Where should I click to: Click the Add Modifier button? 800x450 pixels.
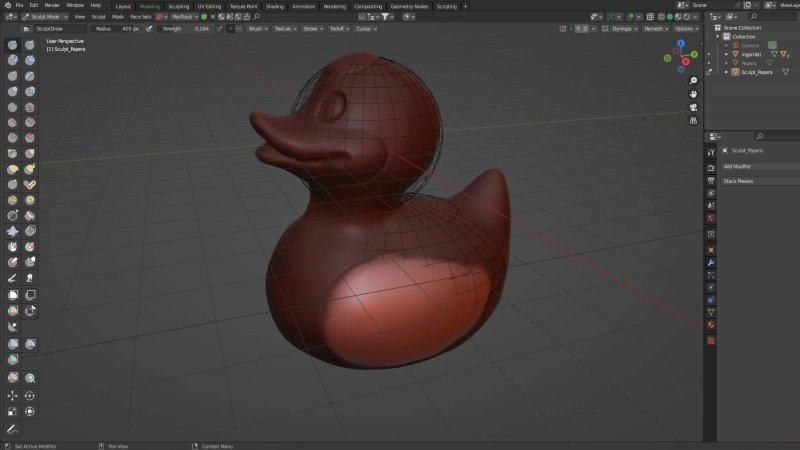click(x=760, y=166)
